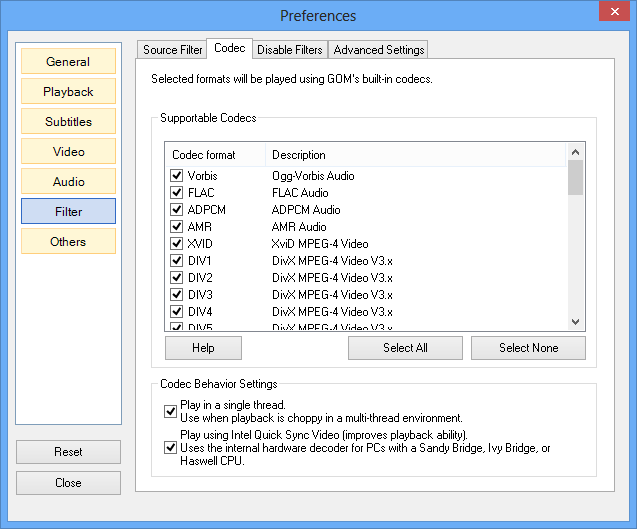Toggle the AMR codec checkbox

[177, 227]
